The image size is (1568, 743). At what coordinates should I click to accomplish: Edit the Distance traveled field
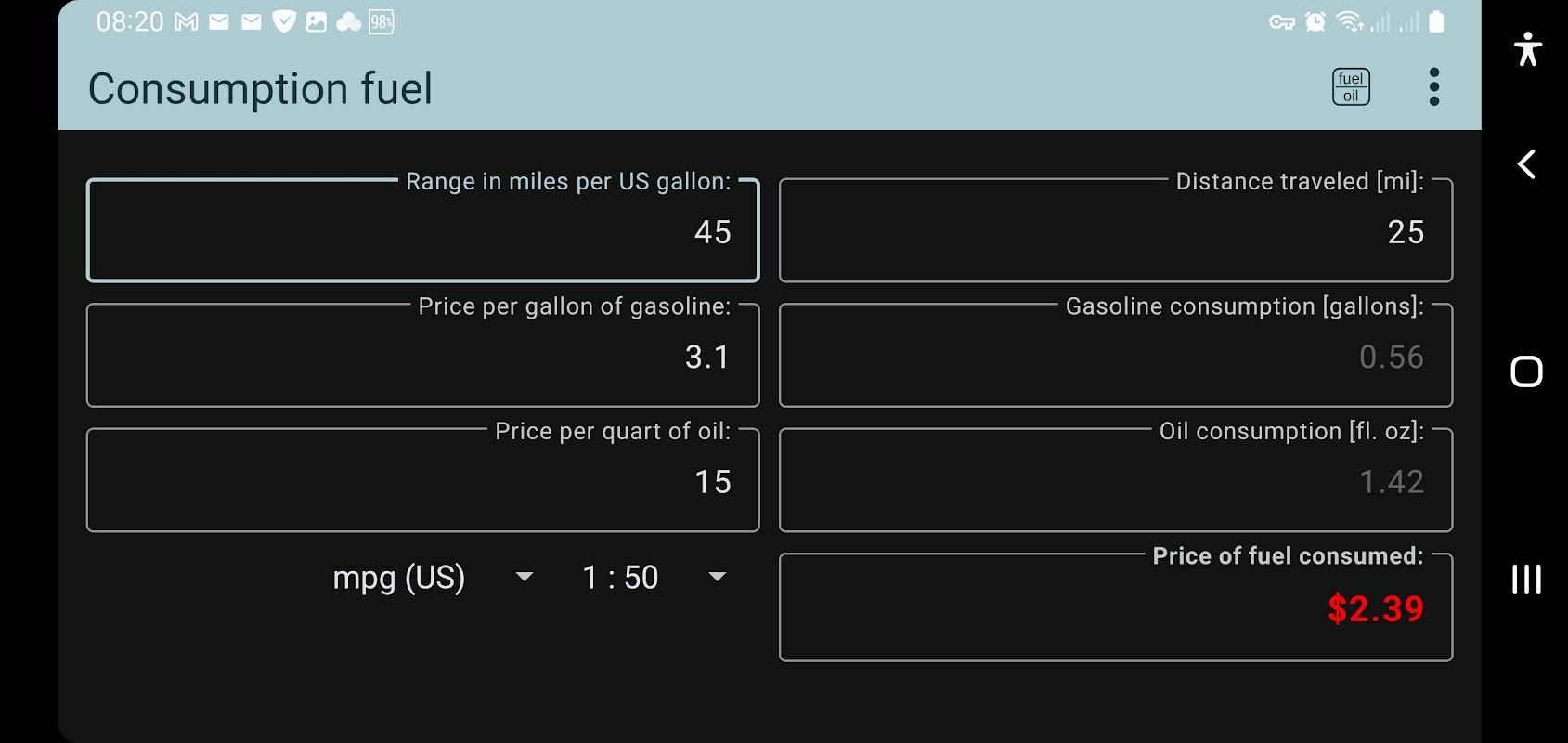pyautogui.click(x=1115, y=231)
